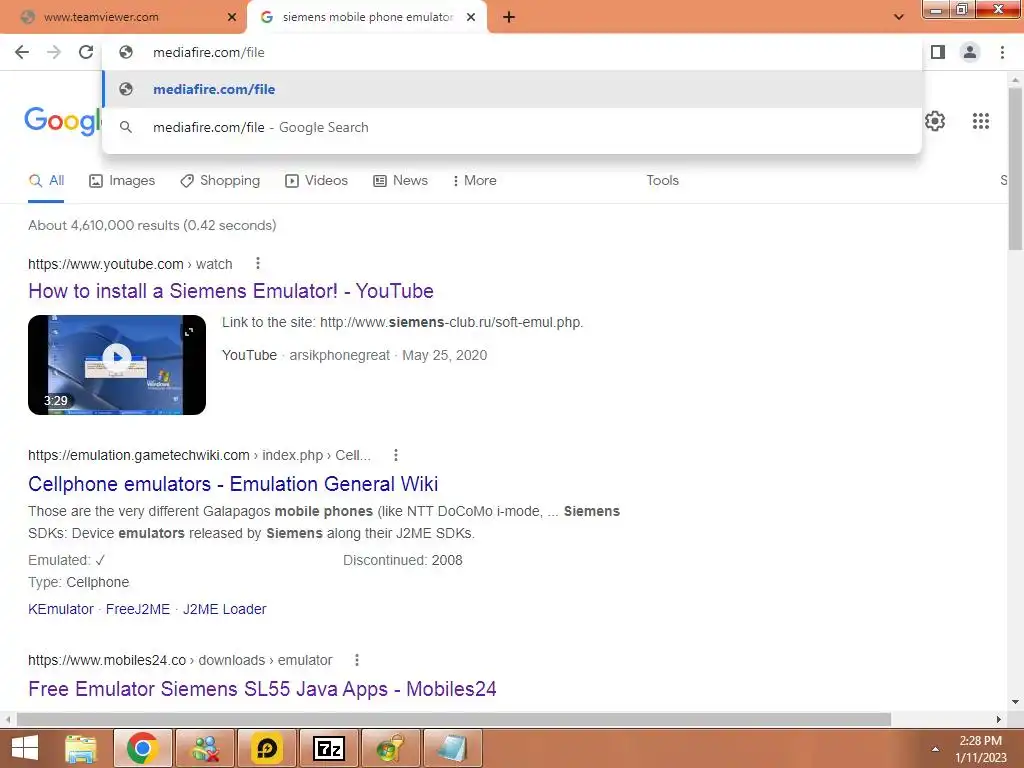Select the All search results tab

point(46,181)
